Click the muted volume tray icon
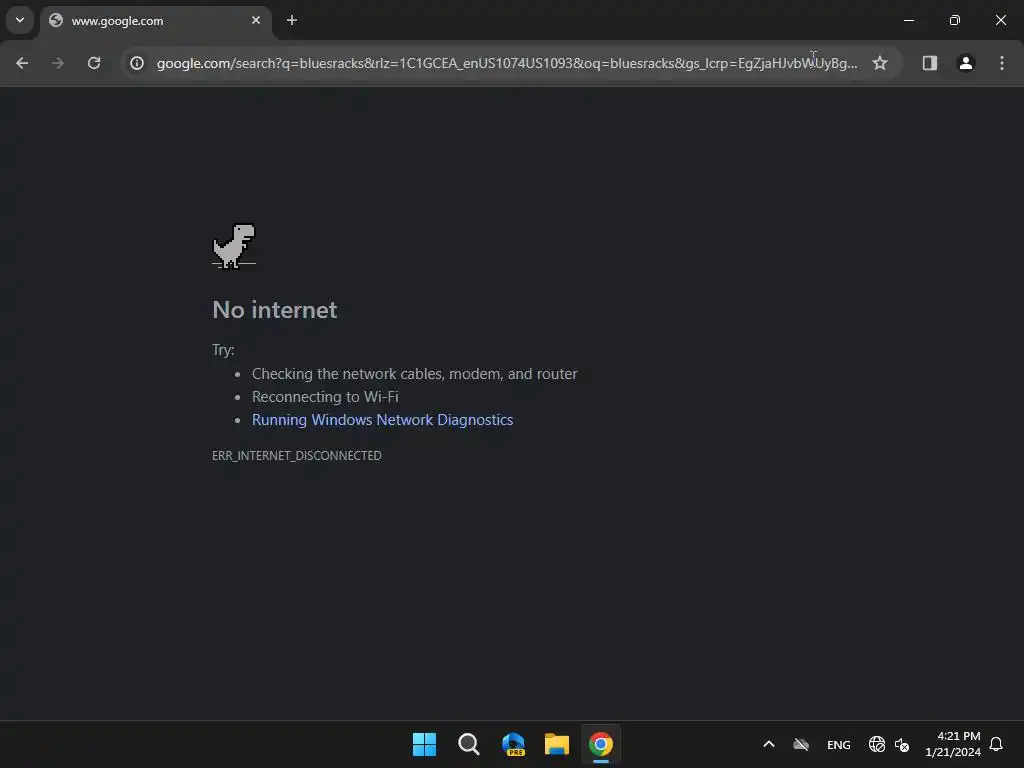The image size is (1024, 768). (903, 744)
